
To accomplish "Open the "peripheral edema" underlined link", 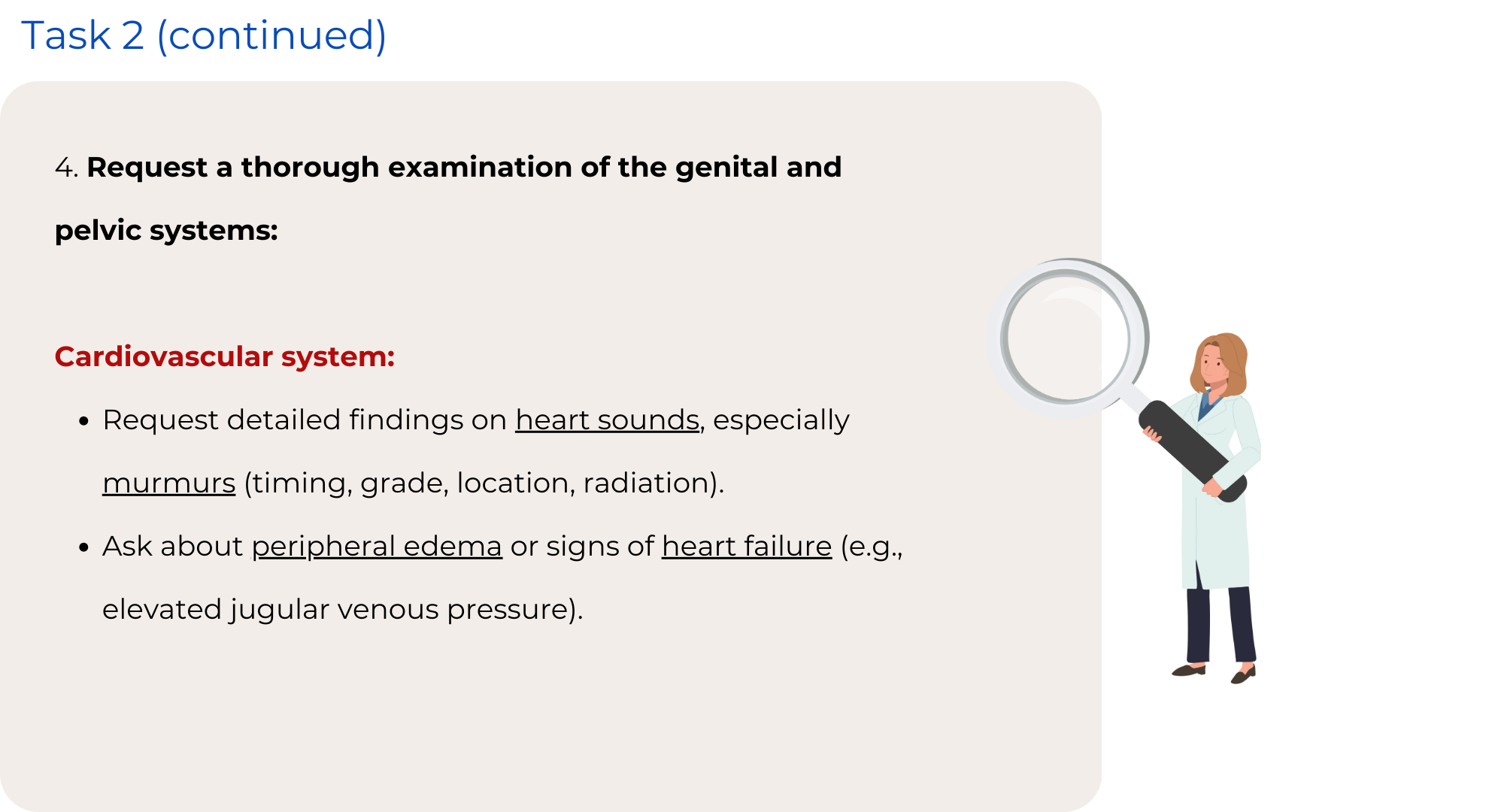I will click(x=377, y=546).
